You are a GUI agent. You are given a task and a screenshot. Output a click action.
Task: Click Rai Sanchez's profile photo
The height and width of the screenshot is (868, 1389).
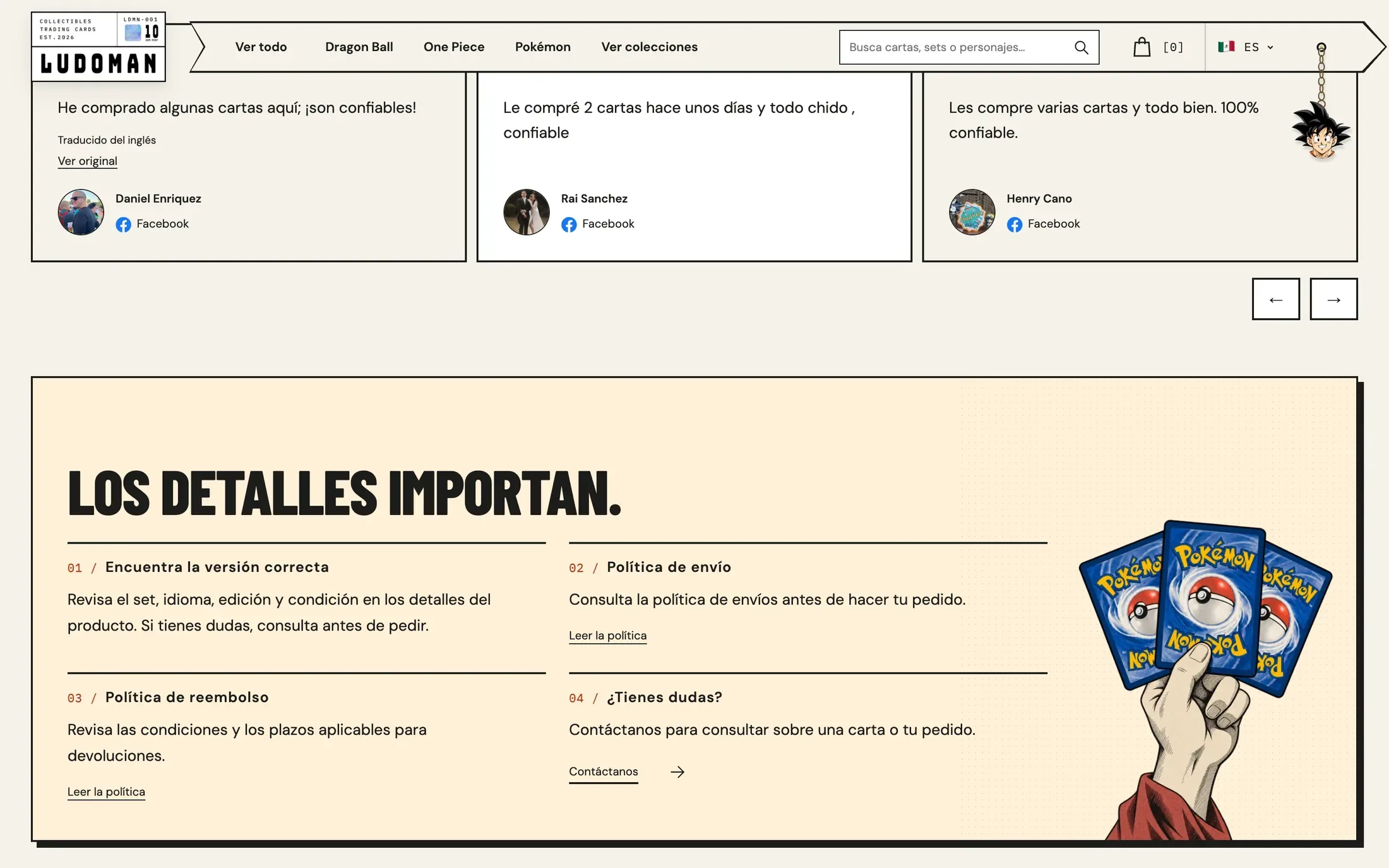point(527,212)
